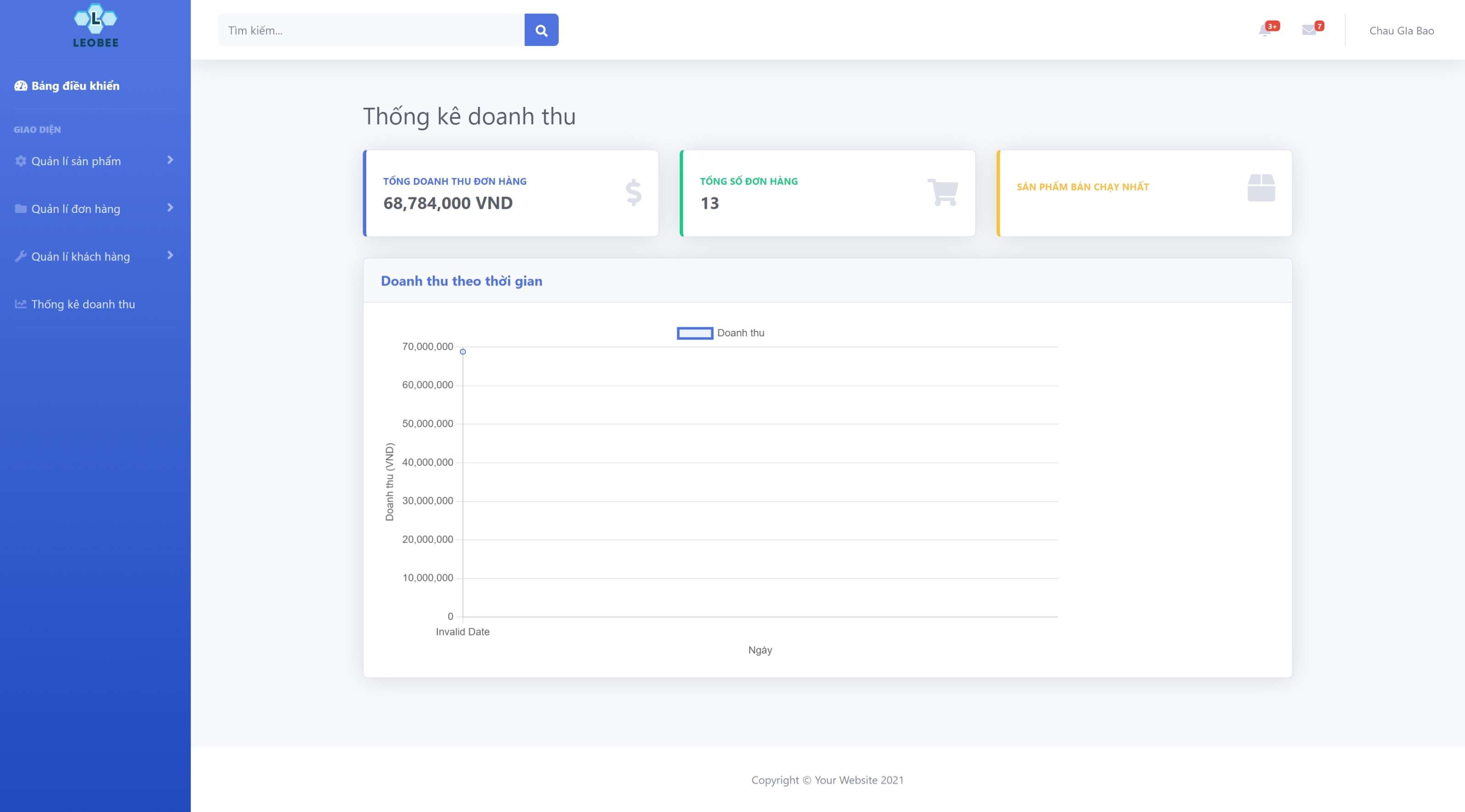This screenshot has height=812, width=1465.
Task: Click the Tổng số đơn hàng card
Action: click(x=828, y=193)
